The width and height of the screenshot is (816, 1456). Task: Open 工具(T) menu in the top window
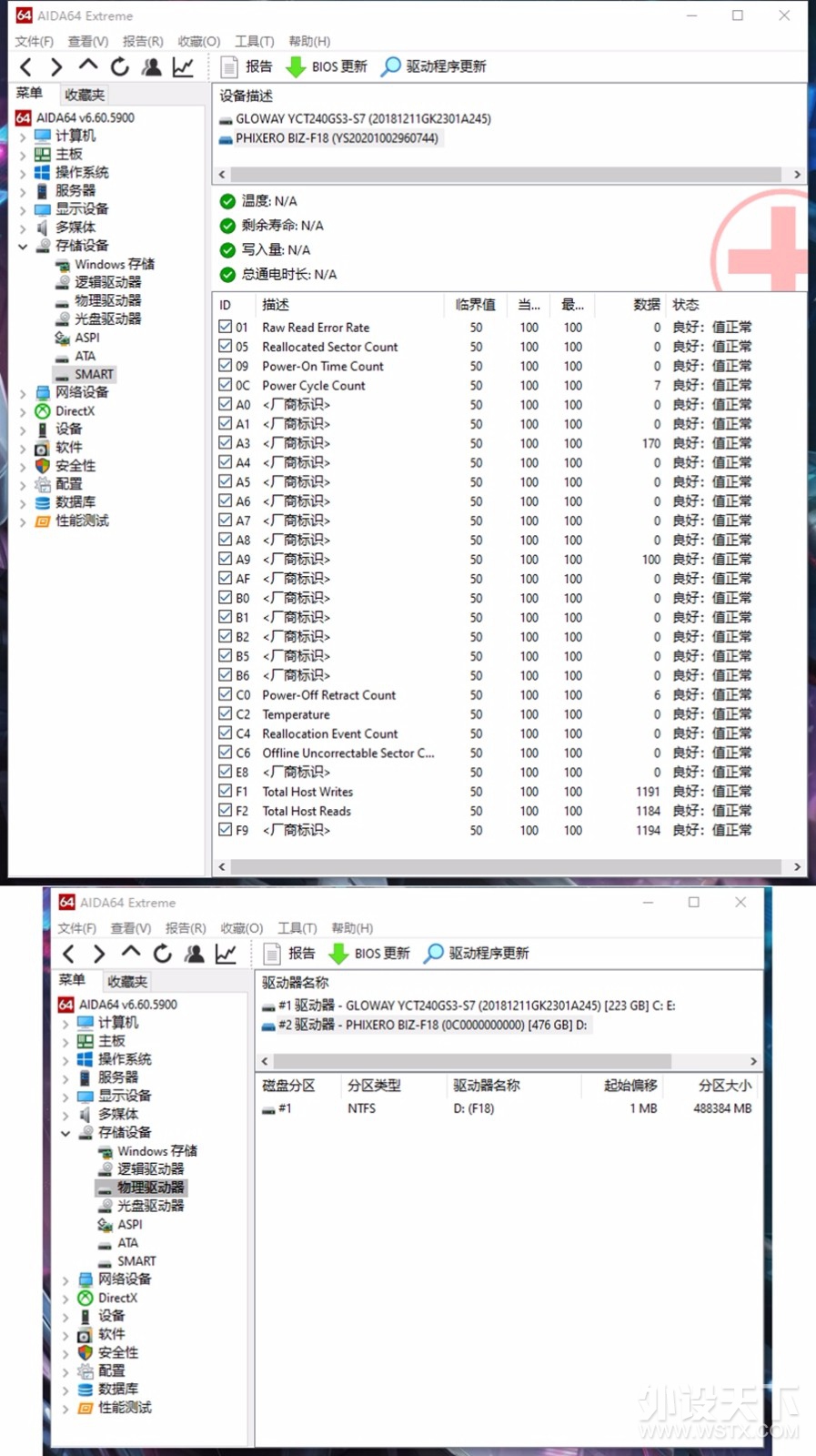pyautogui.click(x=255, y=41)
